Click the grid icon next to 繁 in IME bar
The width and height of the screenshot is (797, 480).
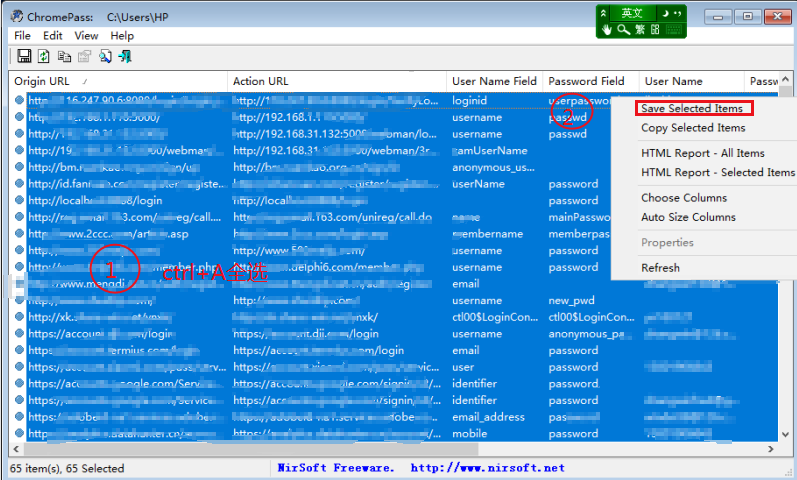[655, 30]
